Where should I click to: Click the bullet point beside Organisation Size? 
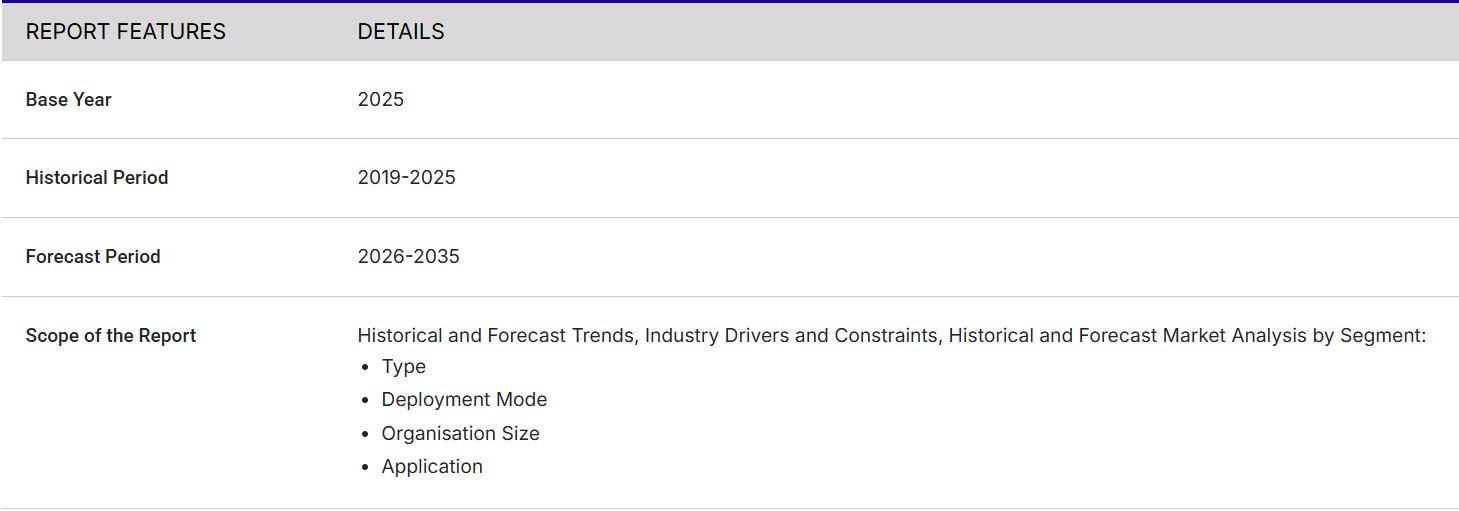click(x=365, y=435)
